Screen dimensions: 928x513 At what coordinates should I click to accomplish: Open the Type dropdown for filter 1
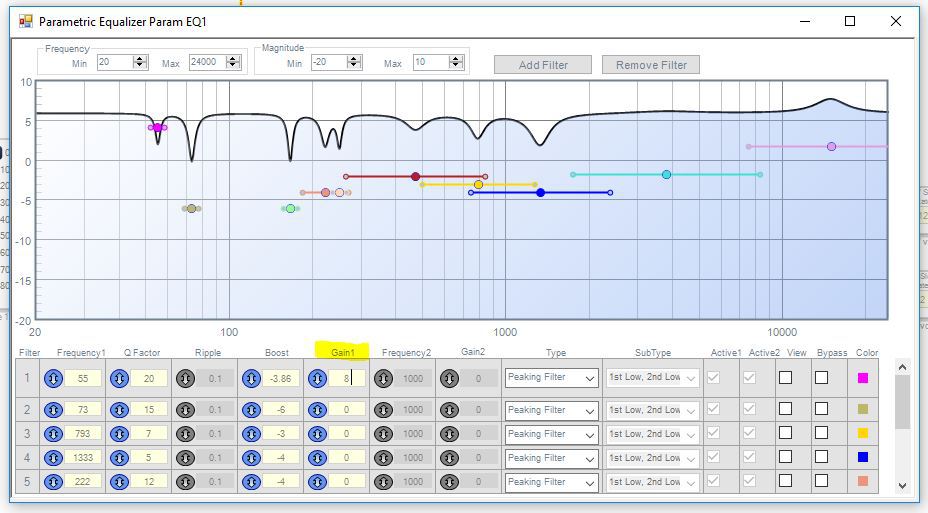pyautogui.click(x=551, y=378)
